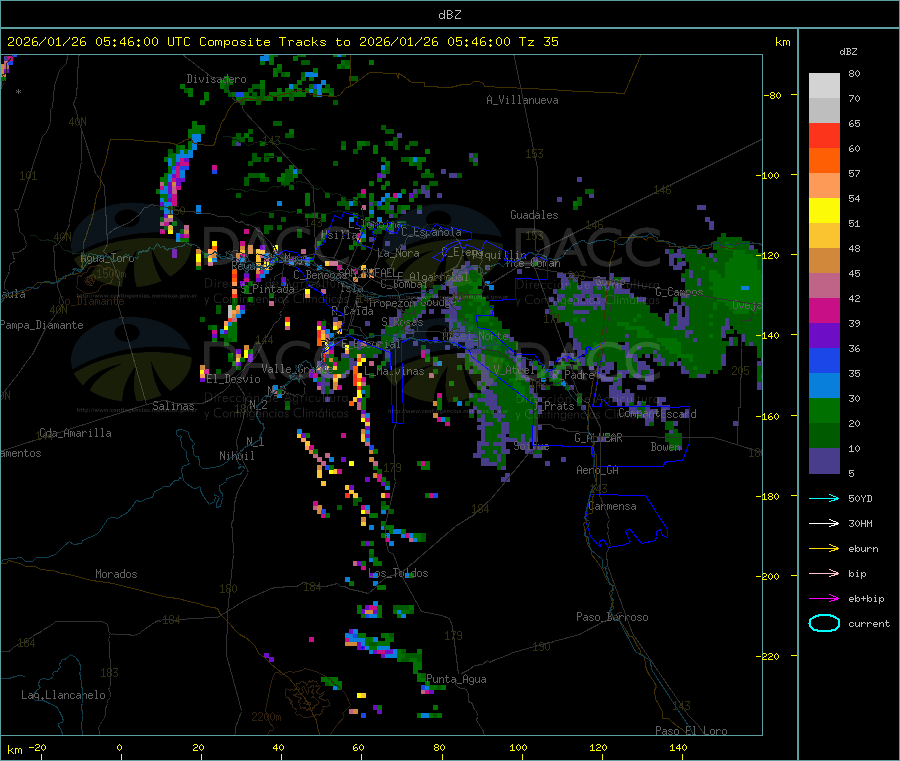Pick the blue 36 dBZ legend swatch
The width and height of the screenshot is (900, 761).
point(824,360)
